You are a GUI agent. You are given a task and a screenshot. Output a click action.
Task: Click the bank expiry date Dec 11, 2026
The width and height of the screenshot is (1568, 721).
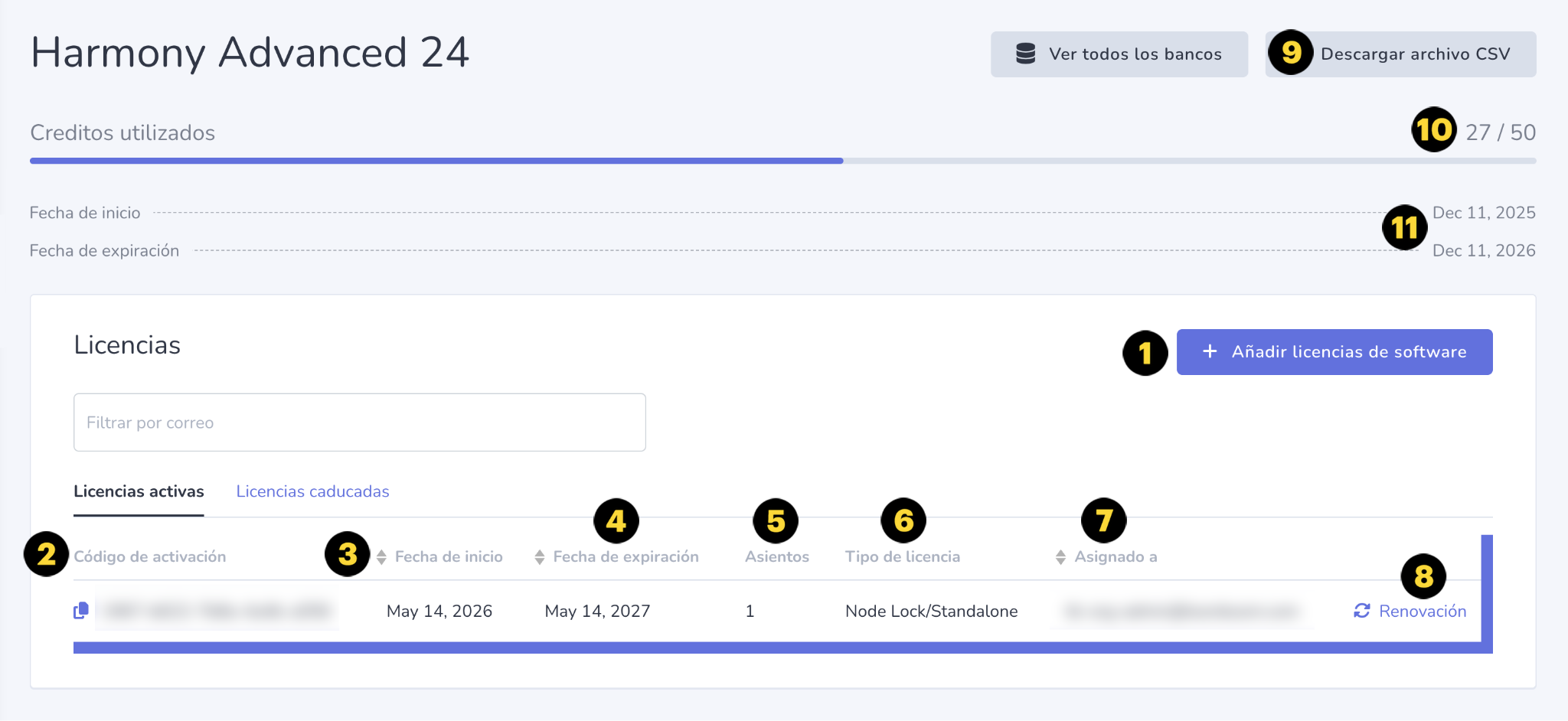point(1484,250)
